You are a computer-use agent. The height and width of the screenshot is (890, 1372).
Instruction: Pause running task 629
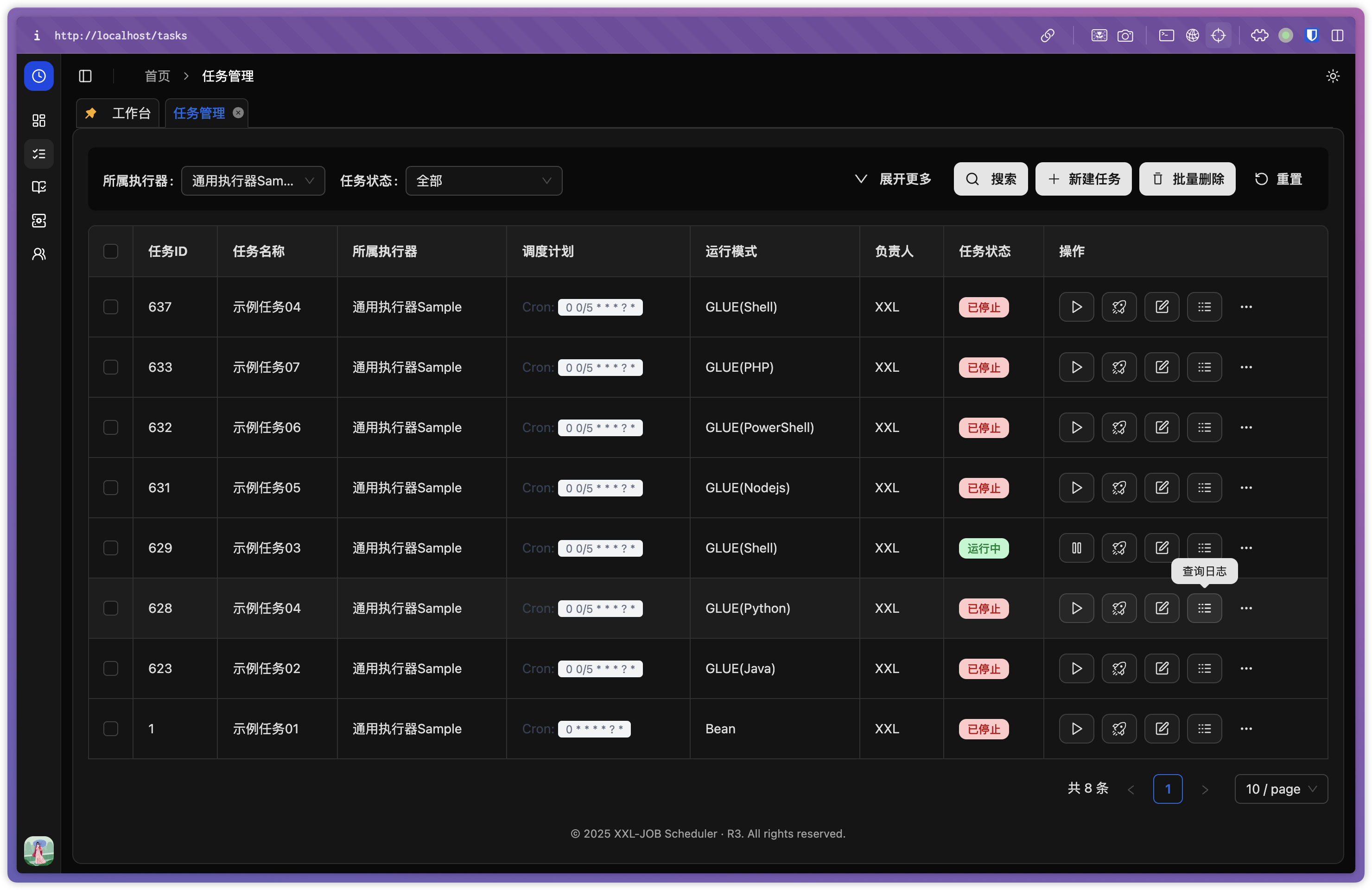click(1076, 548)
